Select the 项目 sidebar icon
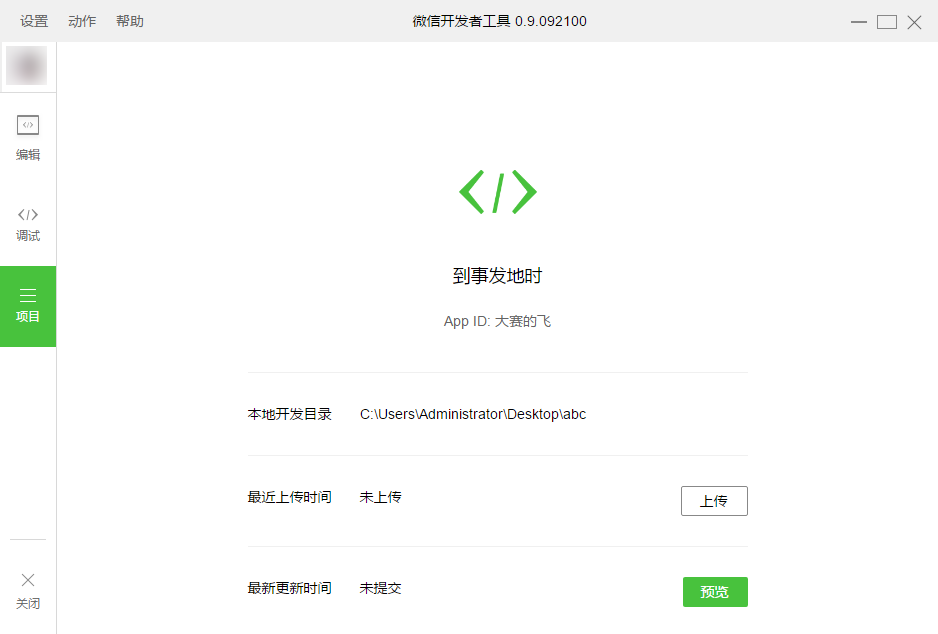 28,306
